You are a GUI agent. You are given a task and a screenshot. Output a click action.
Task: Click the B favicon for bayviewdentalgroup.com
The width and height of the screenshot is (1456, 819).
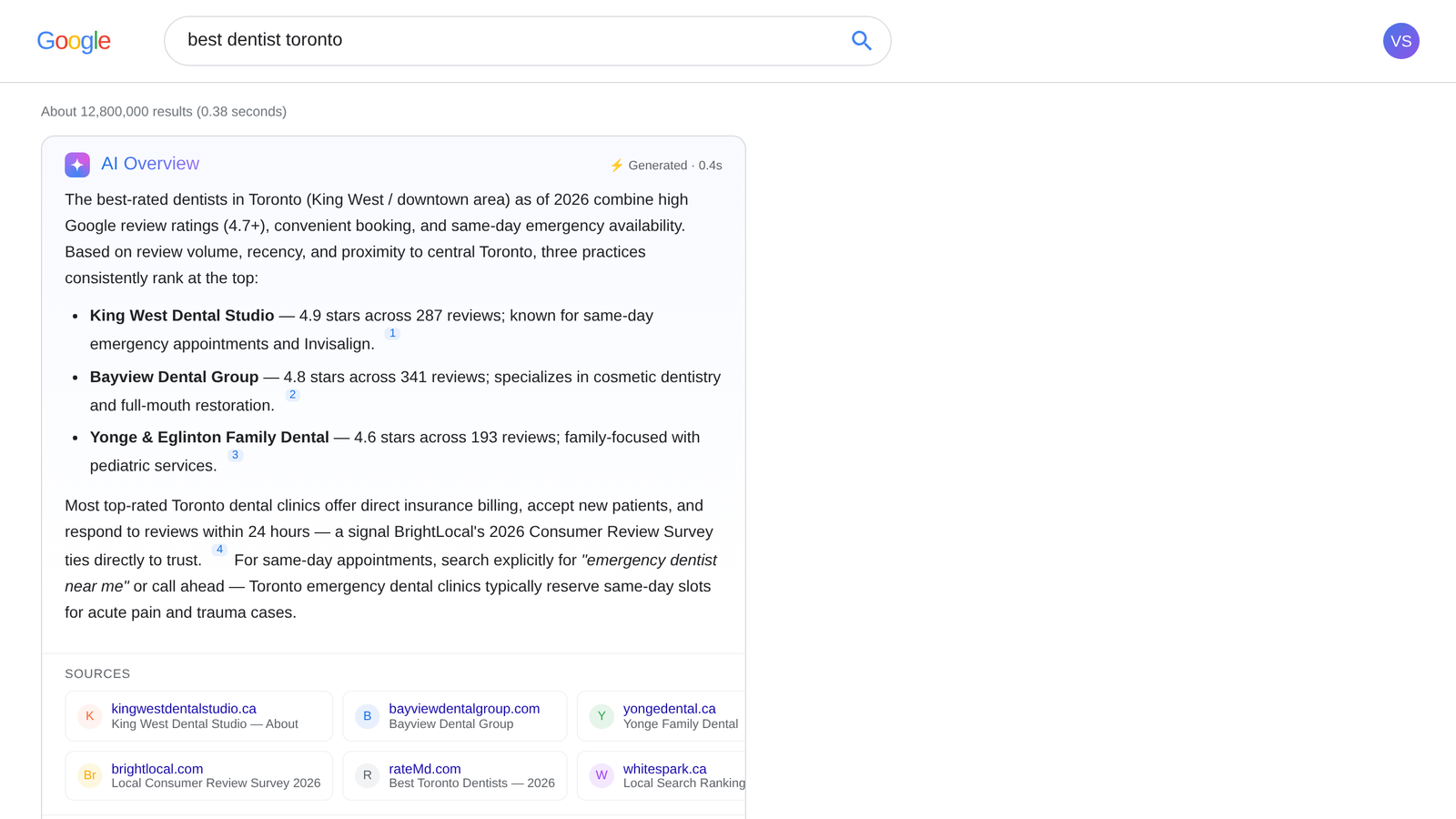tap(367, 716)
